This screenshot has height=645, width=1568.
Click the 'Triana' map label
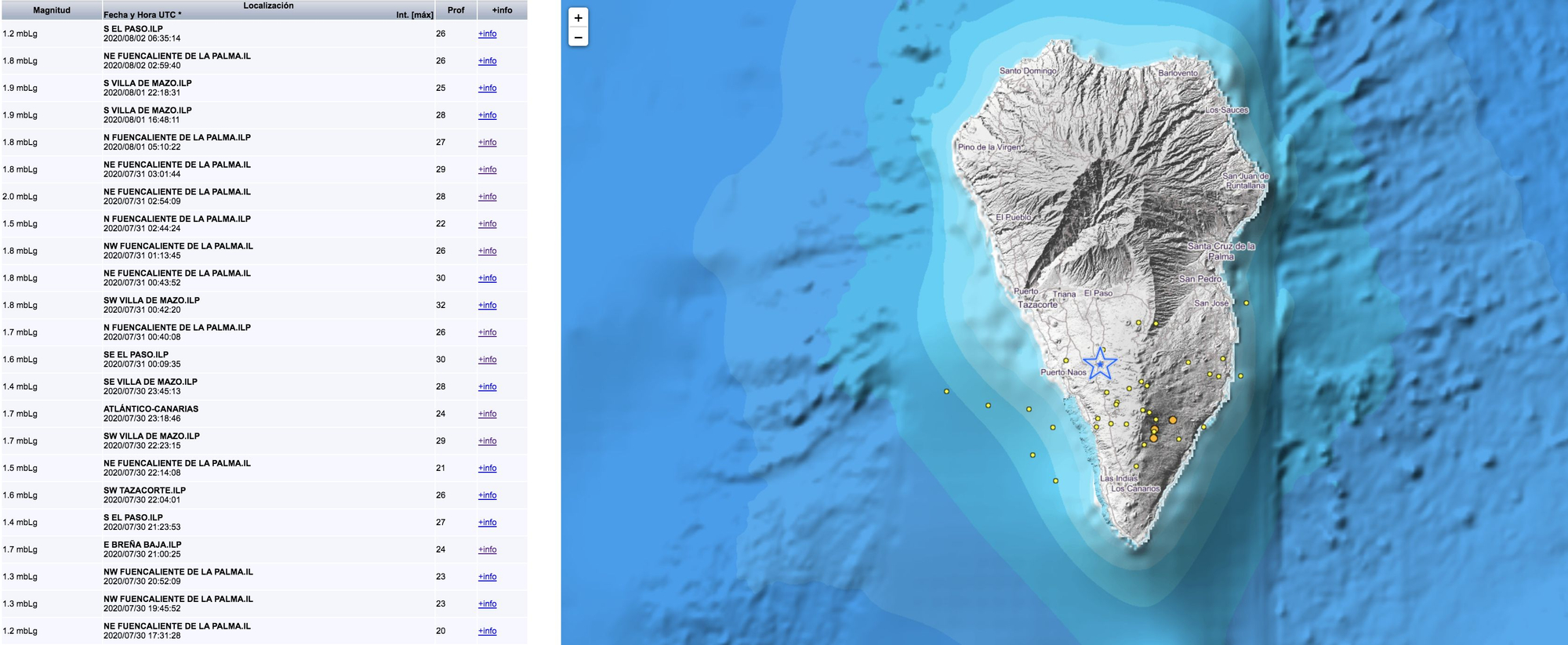1064,295
